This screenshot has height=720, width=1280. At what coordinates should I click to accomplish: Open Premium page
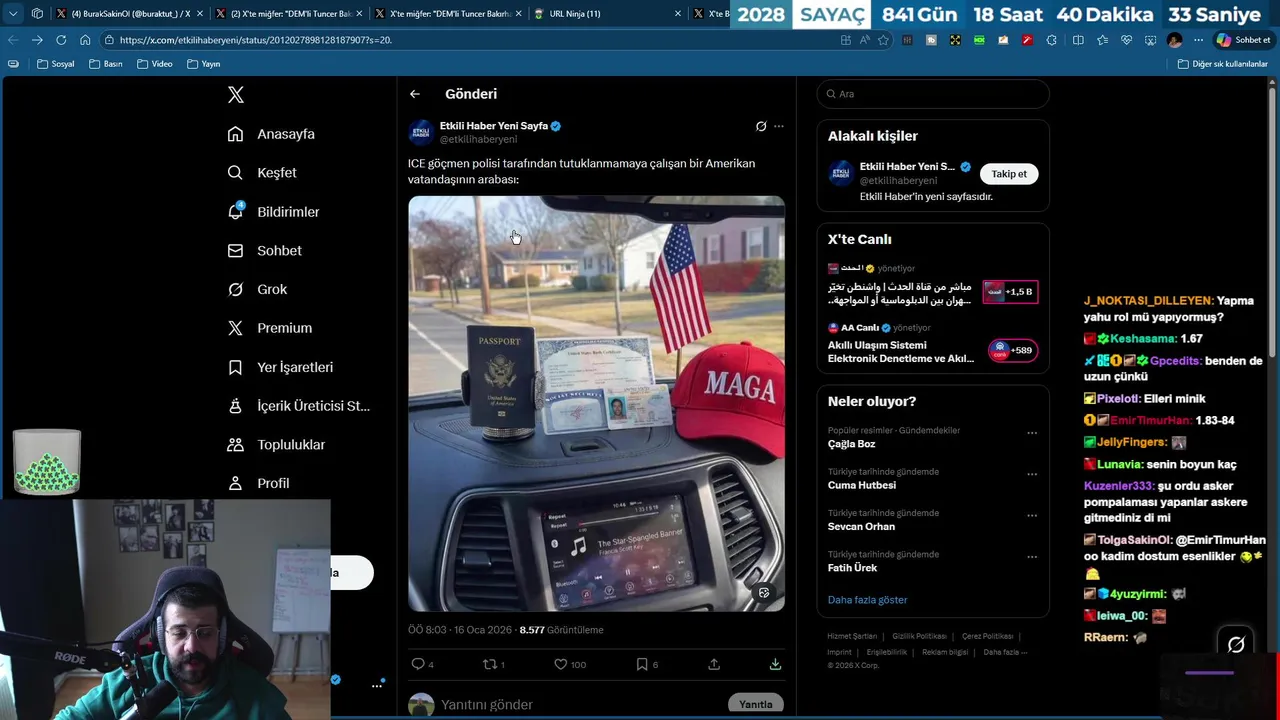[269, 328]
